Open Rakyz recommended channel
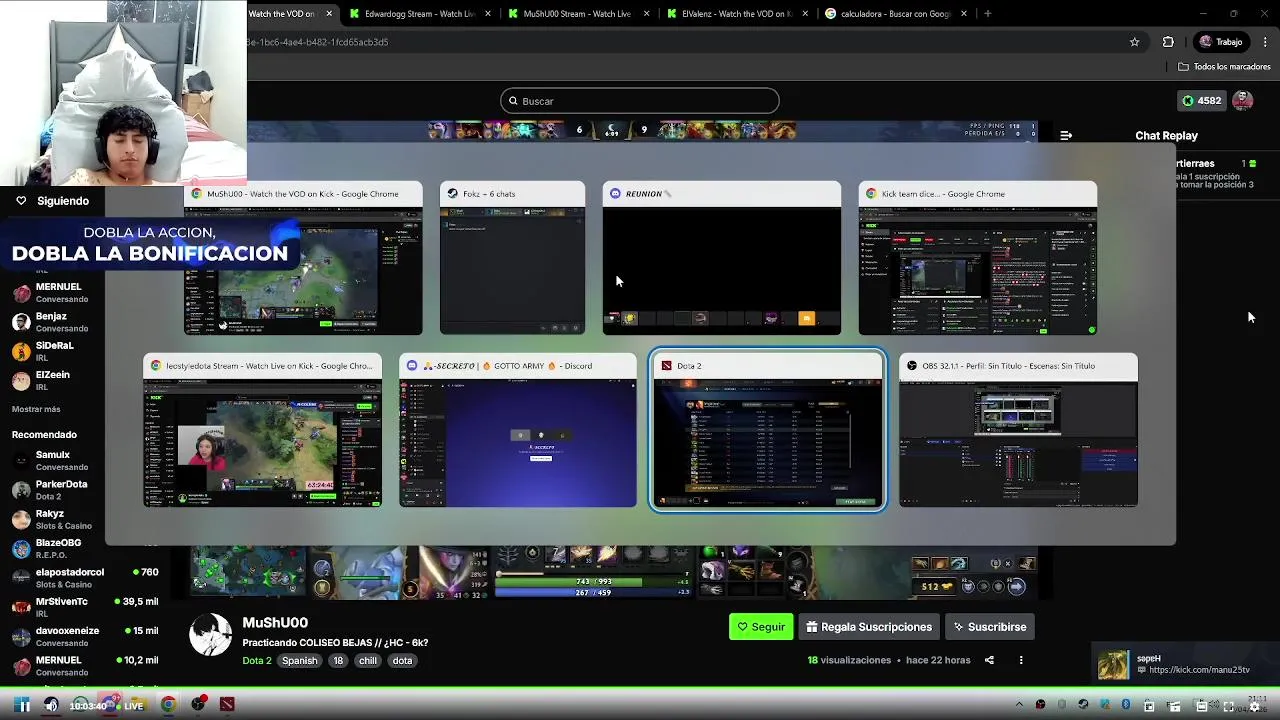 click(x=50, y=519)
